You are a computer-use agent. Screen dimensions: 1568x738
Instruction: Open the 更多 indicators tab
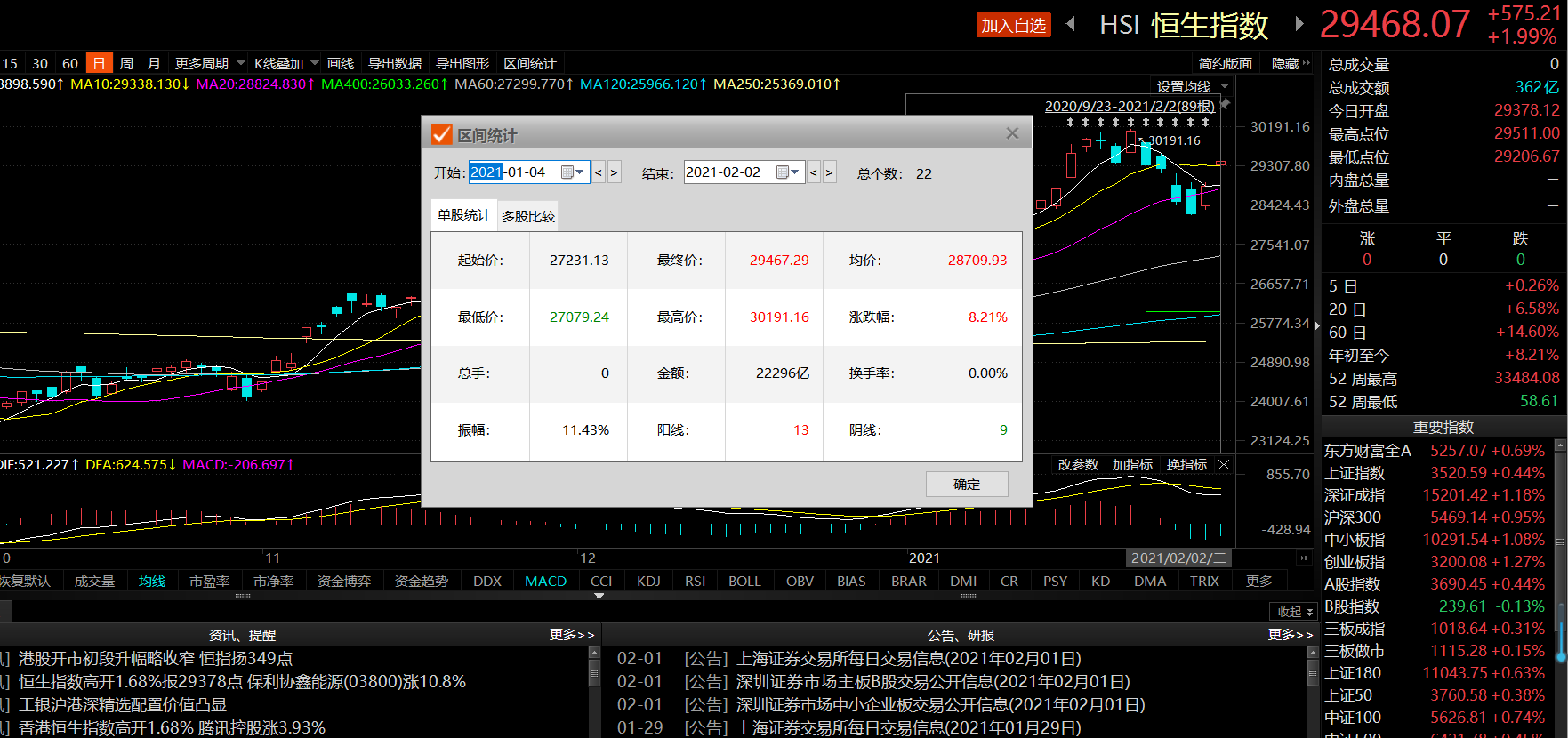point(1259,581)
